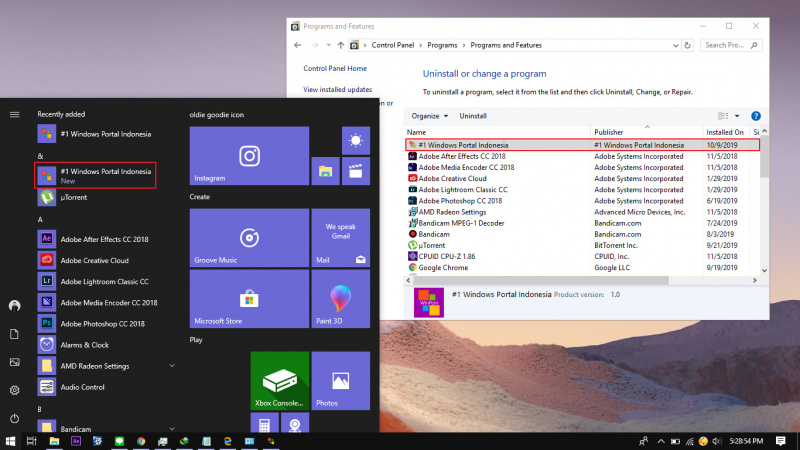Sort list by Publisher column header
The height and width of the screenshot is (450, 800).
pyautogui.click(x=646, y=132)
